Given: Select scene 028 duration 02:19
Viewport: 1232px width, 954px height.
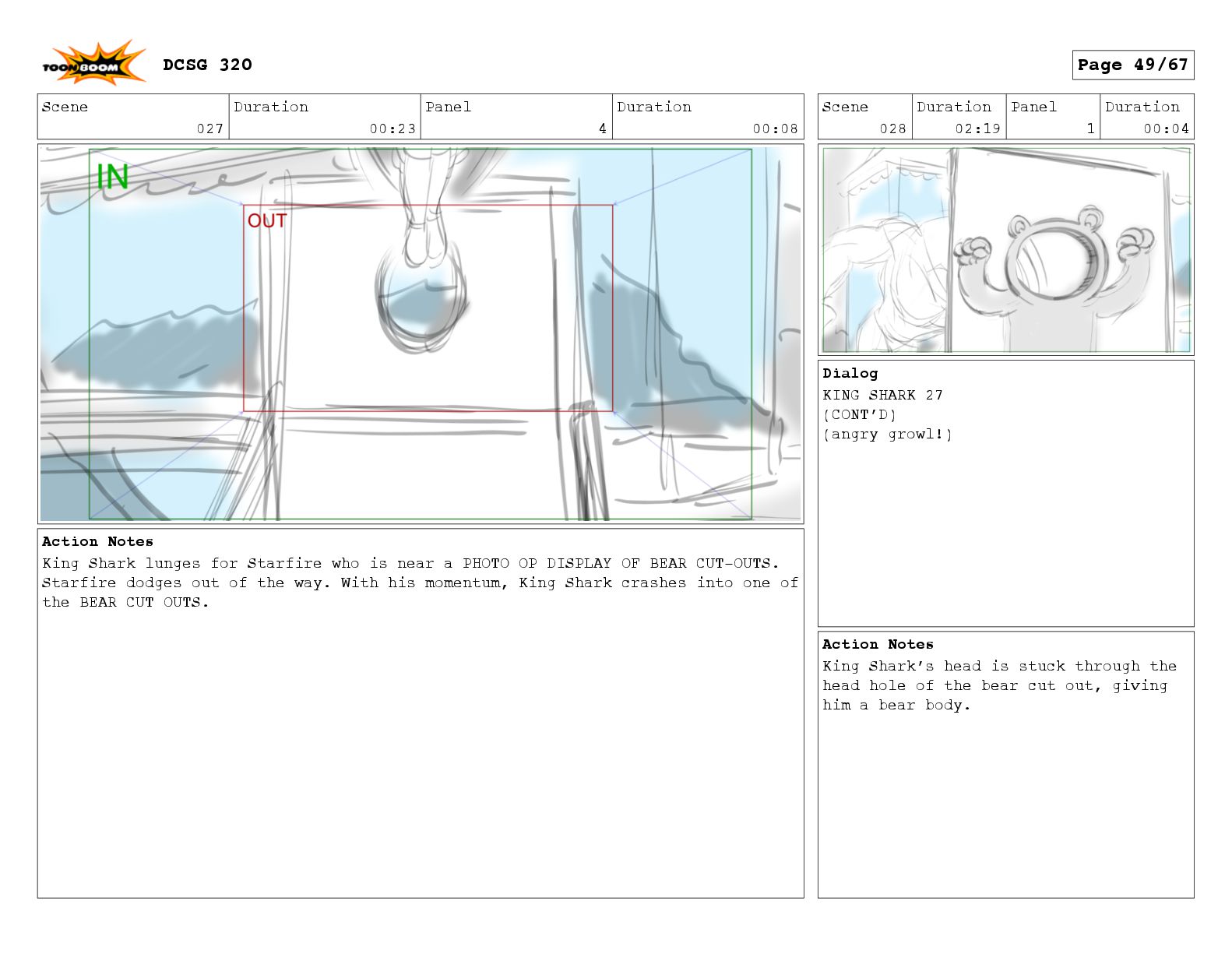Looking at the screenshot, I should [x=977, y=128].
